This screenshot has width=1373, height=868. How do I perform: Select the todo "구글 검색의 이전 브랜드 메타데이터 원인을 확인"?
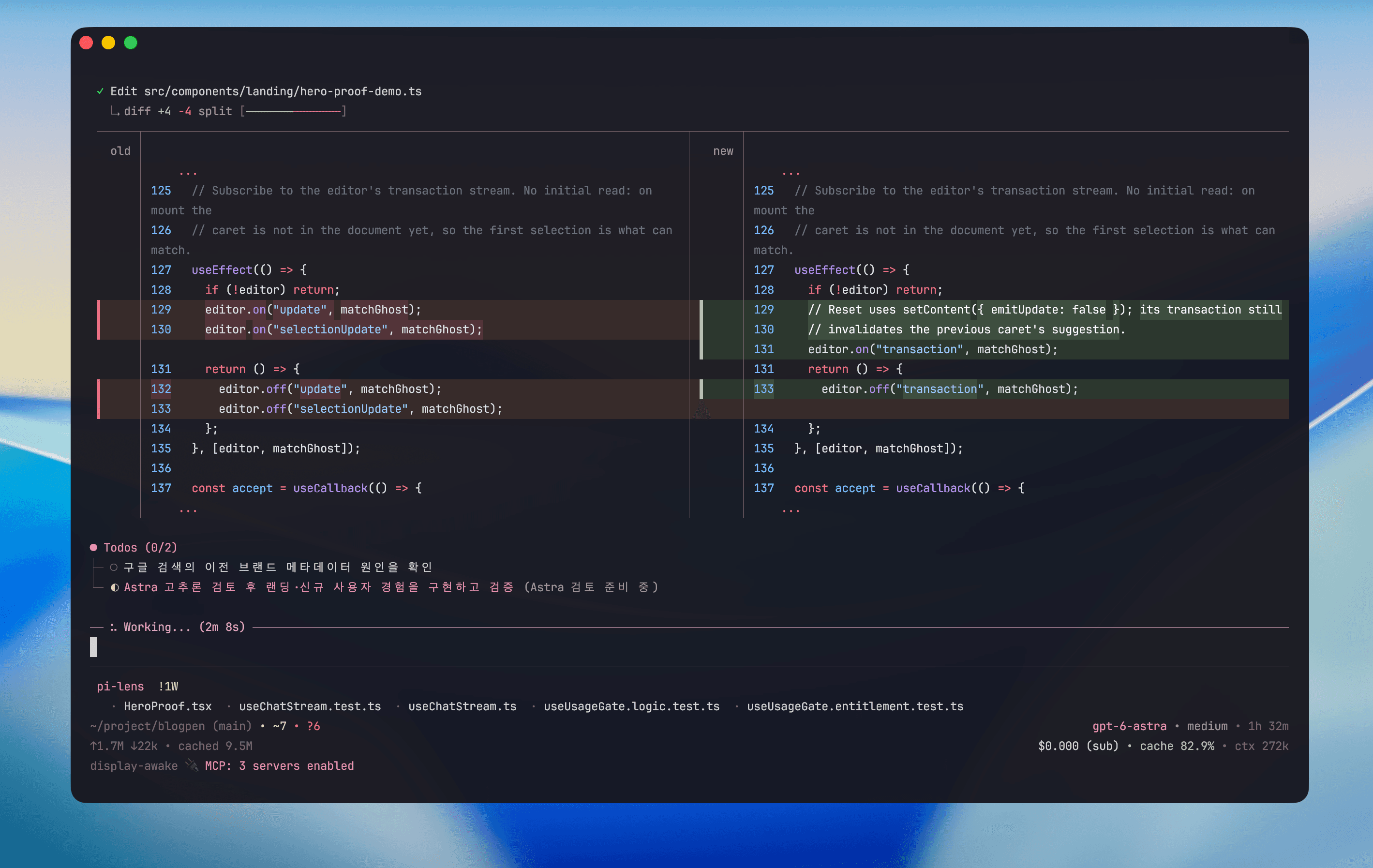click(278, 568)
